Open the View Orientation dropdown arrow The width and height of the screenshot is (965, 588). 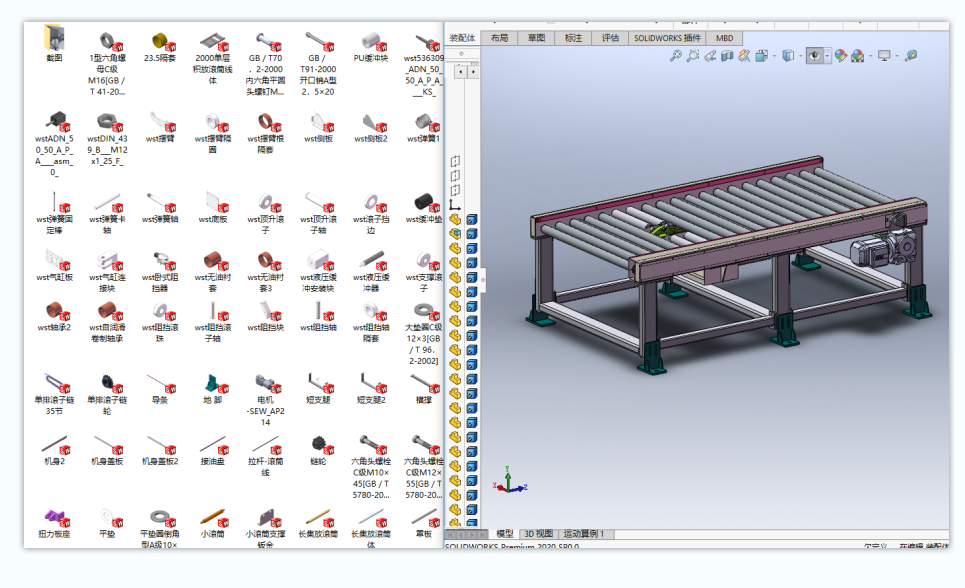pyautogui.click(x=774, y=57)
